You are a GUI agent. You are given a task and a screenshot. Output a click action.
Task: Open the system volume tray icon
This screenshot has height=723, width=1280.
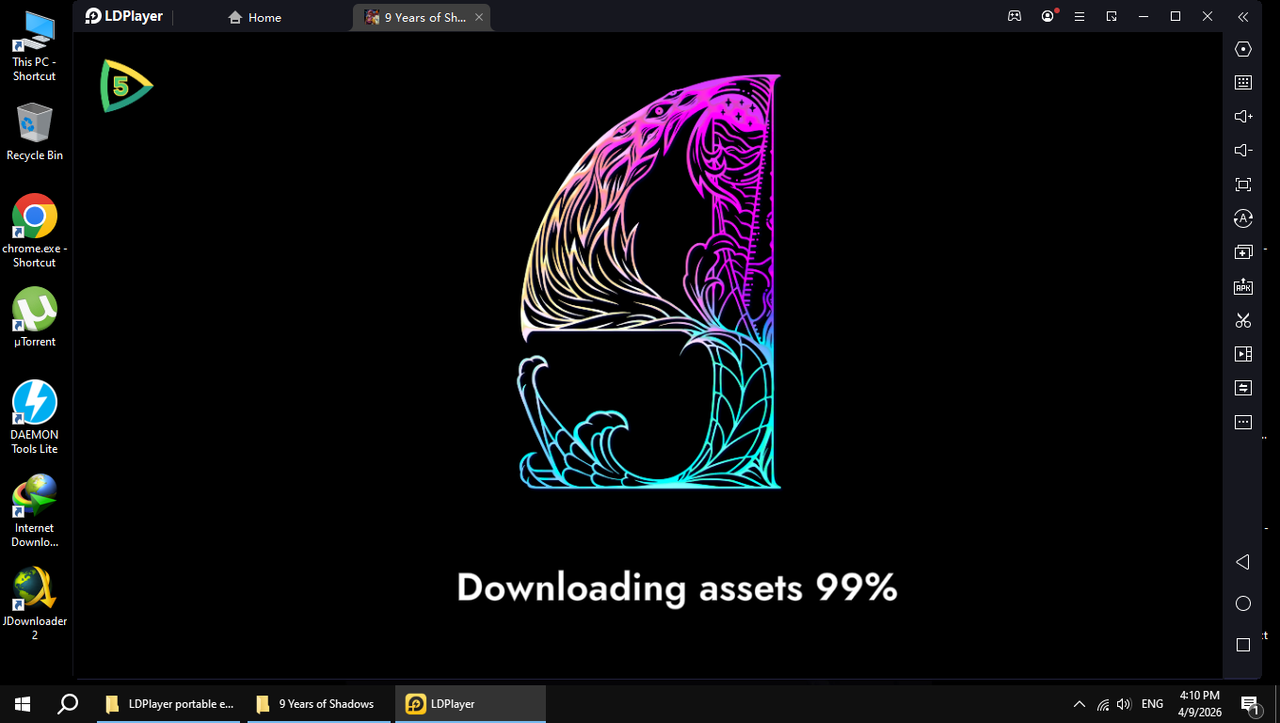pyautogui.click(x=1123, y=704)
